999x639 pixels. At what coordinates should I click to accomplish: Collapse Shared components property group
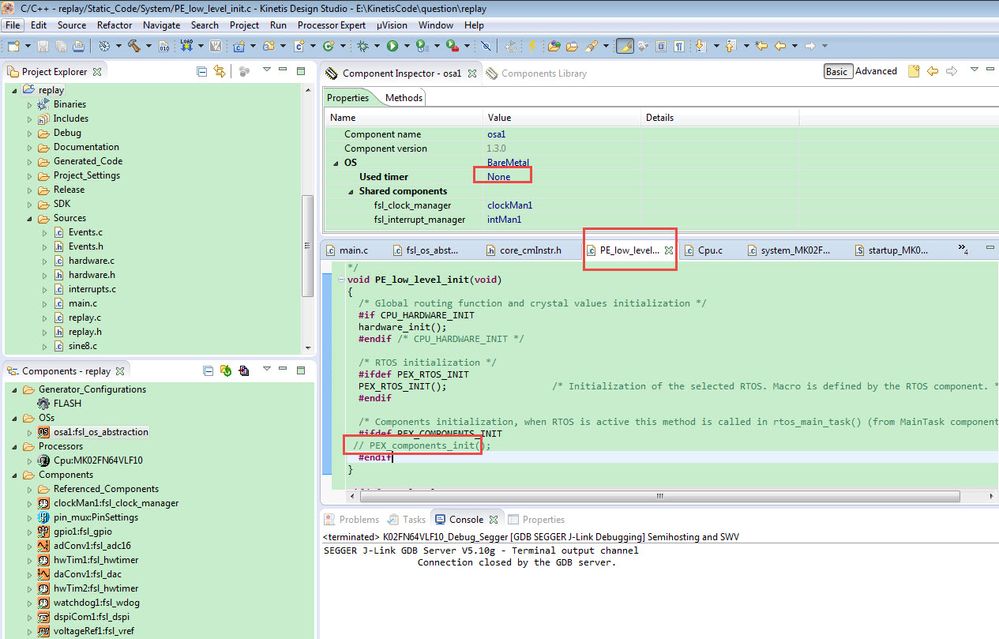coord(350,192)
